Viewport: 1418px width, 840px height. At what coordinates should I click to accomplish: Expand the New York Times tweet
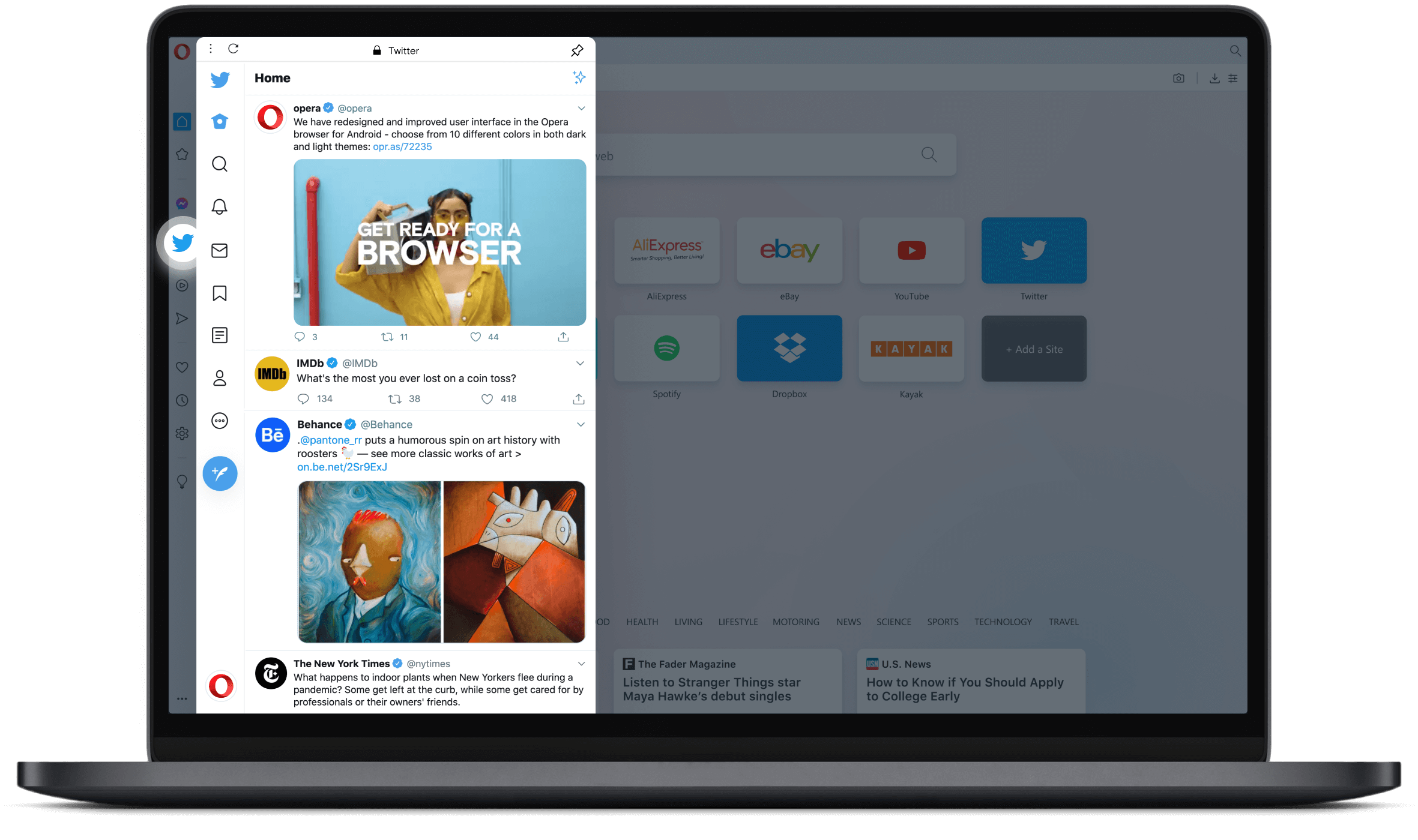tap(581, 662)
